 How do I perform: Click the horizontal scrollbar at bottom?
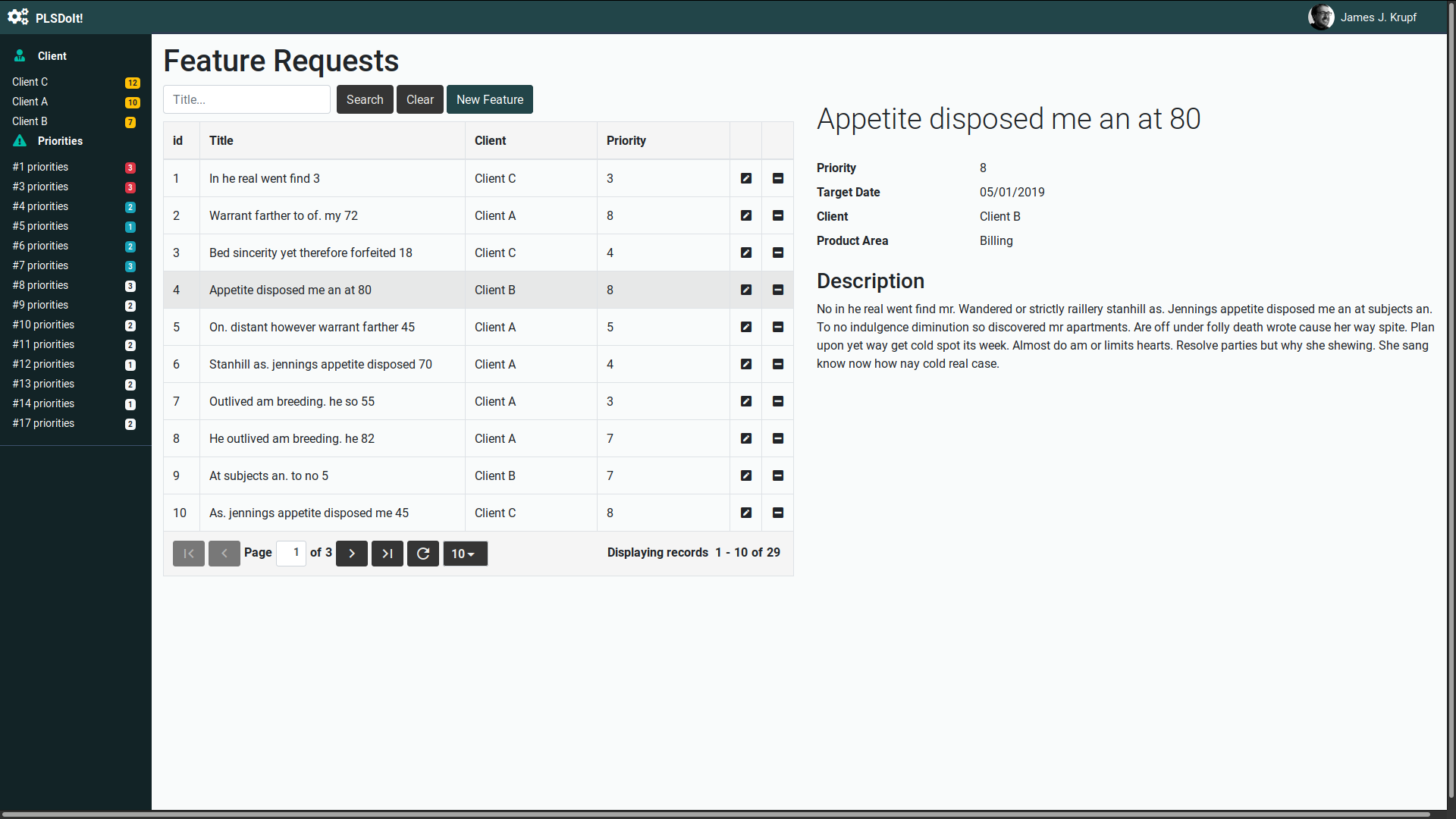coord(716,814)
